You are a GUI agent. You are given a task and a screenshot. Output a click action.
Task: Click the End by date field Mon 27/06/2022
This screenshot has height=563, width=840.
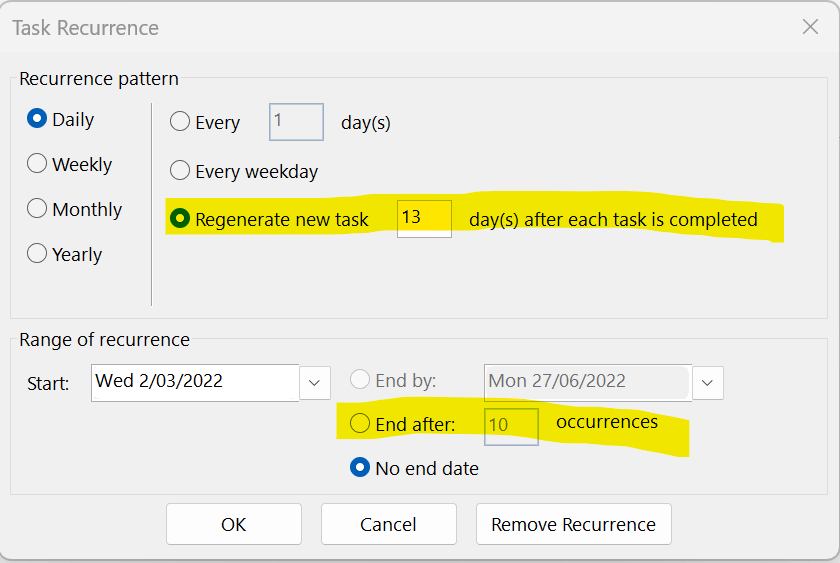588,382
